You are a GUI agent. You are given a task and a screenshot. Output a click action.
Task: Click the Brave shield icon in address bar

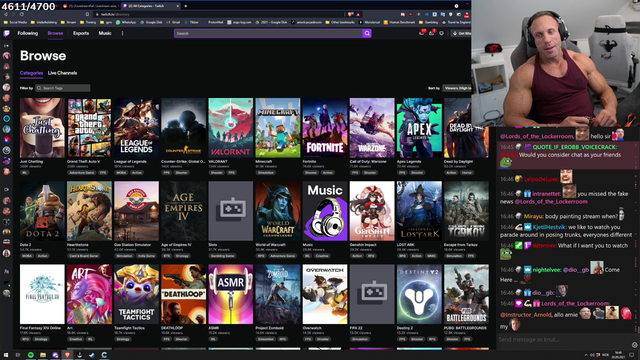351,14
